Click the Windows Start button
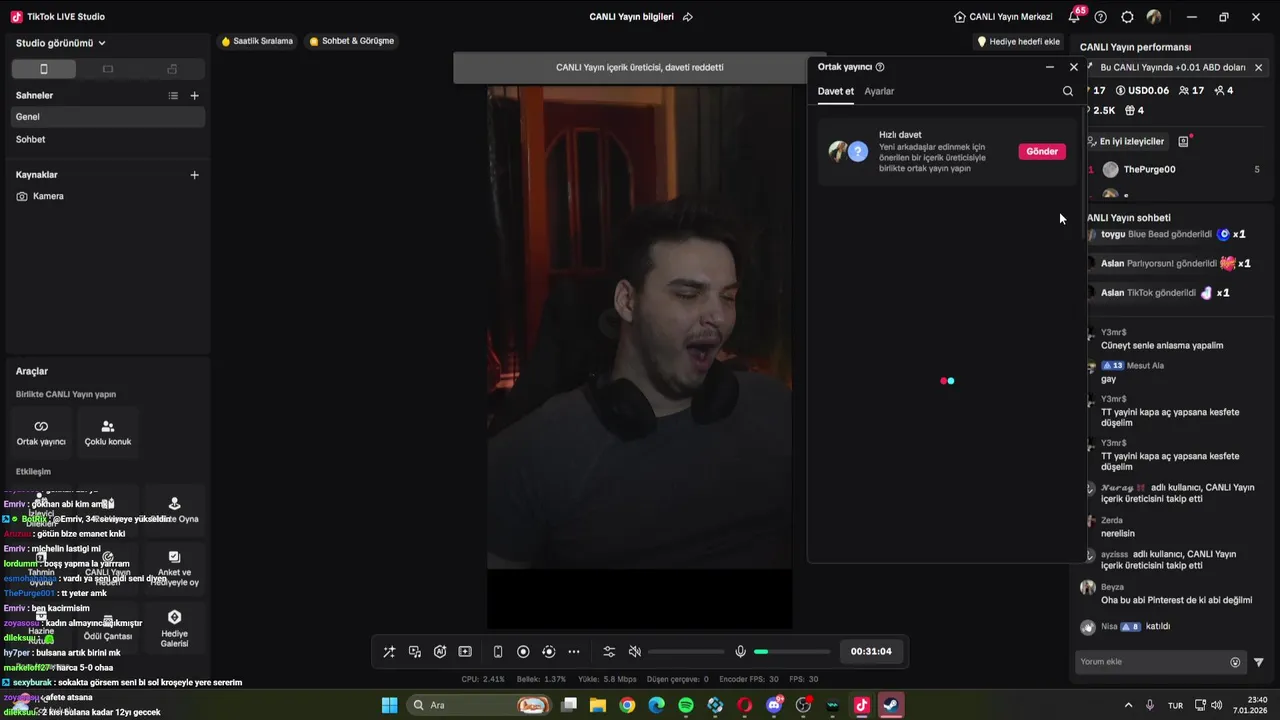This screenshot has height=720, width=1280. pyautogui.click(x=389, y=705)
